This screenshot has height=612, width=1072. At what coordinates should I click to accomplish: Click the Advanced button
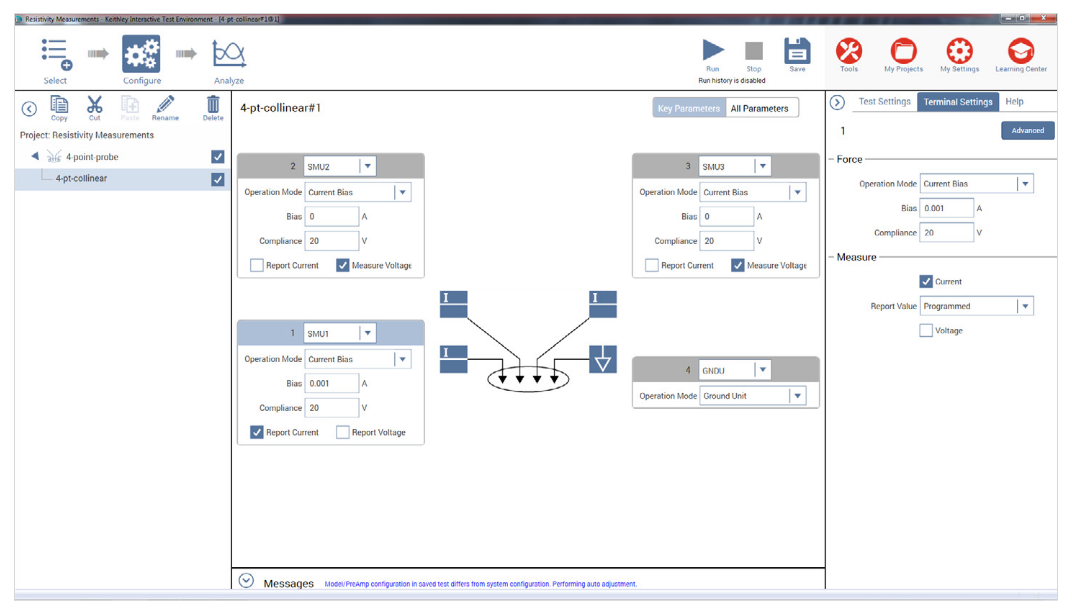[x=1027, y=130]
